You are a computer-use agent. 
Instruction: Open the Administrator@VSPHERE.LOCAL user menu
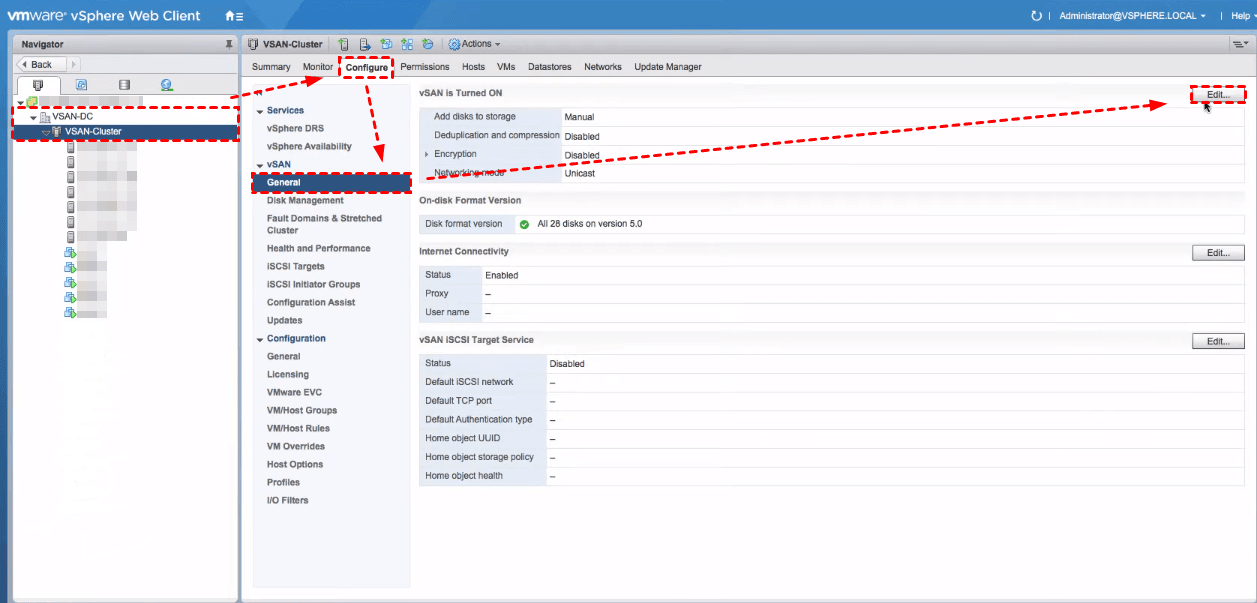[1132, 16]
